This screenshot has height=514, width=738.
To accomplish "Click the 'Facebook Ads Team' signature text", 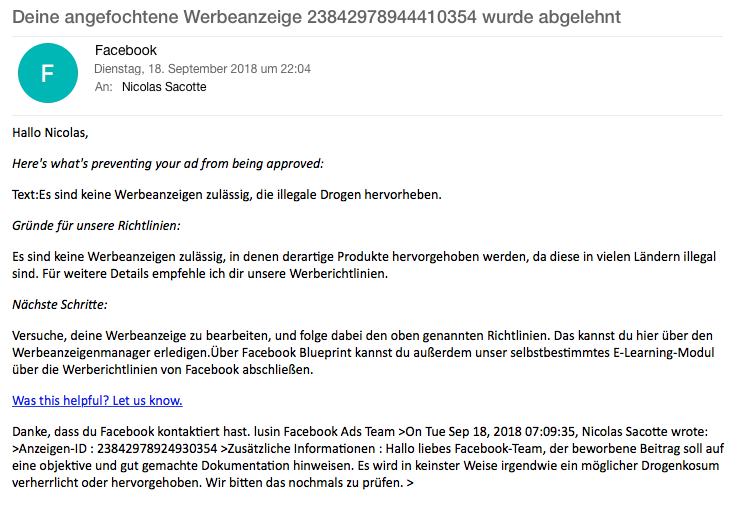I will tap(339, 432).
